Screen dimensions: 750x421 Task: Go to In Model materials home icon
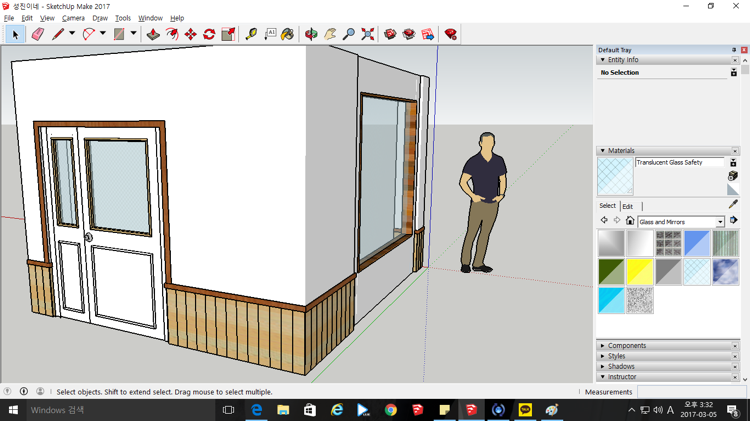click(x=630, y=221)
